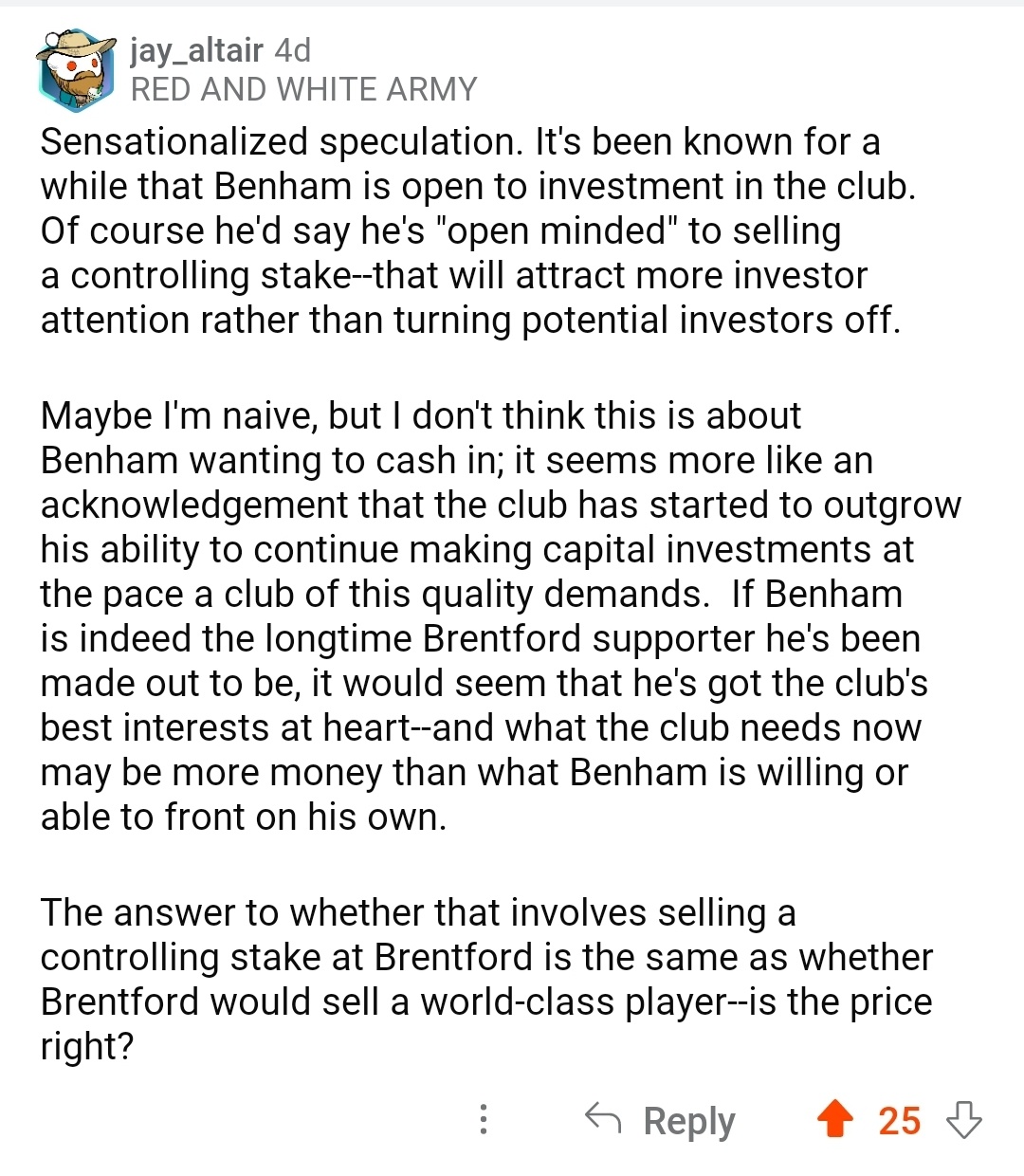Visit the jay_altair user profile link

[x=196, y=49]
